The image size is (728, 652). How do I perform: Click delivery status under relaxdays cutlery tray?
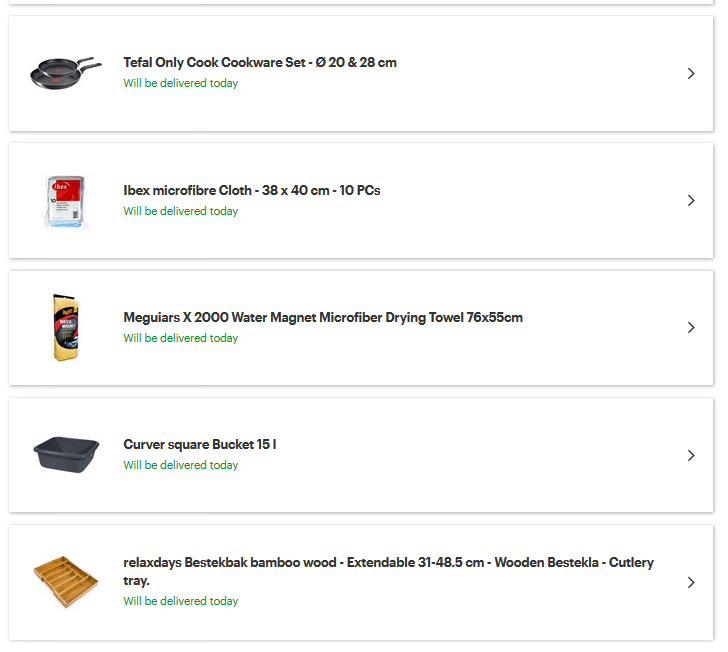[181, 601]
